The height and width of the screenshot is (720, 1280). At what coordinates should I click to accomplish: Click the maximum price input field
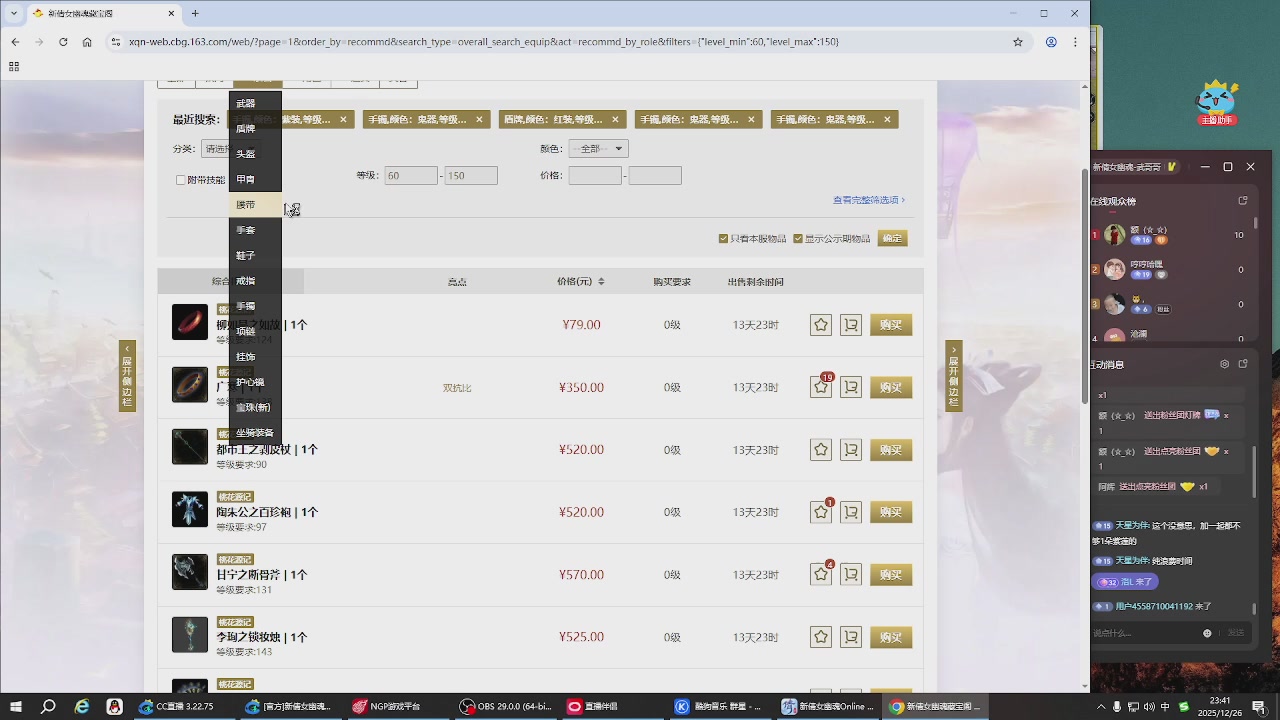click(655, 176)
